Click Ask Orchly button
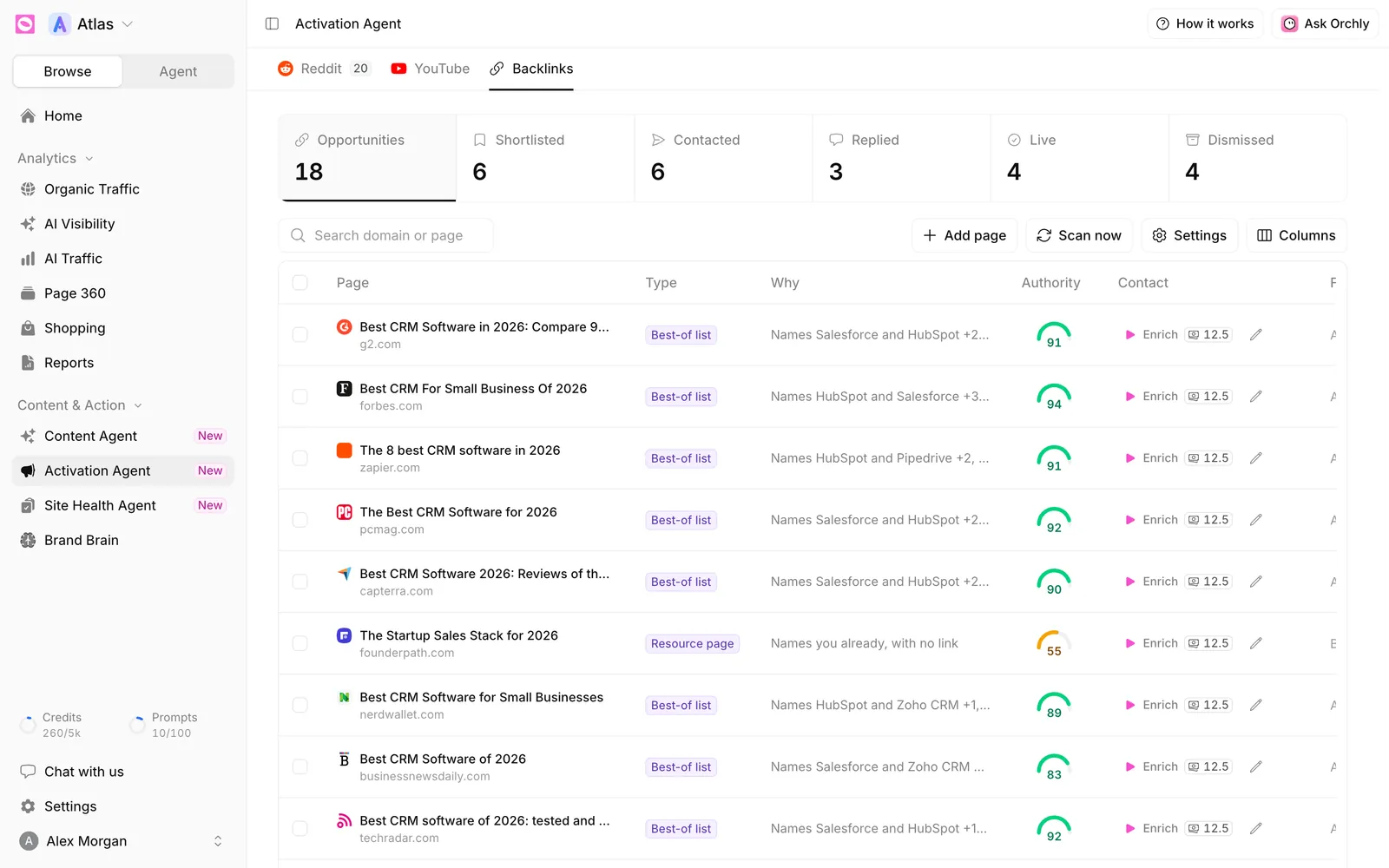Image resolution: width=1389 pixels, height=868 pixels. pyautogui.click(x=1326, y=23)
